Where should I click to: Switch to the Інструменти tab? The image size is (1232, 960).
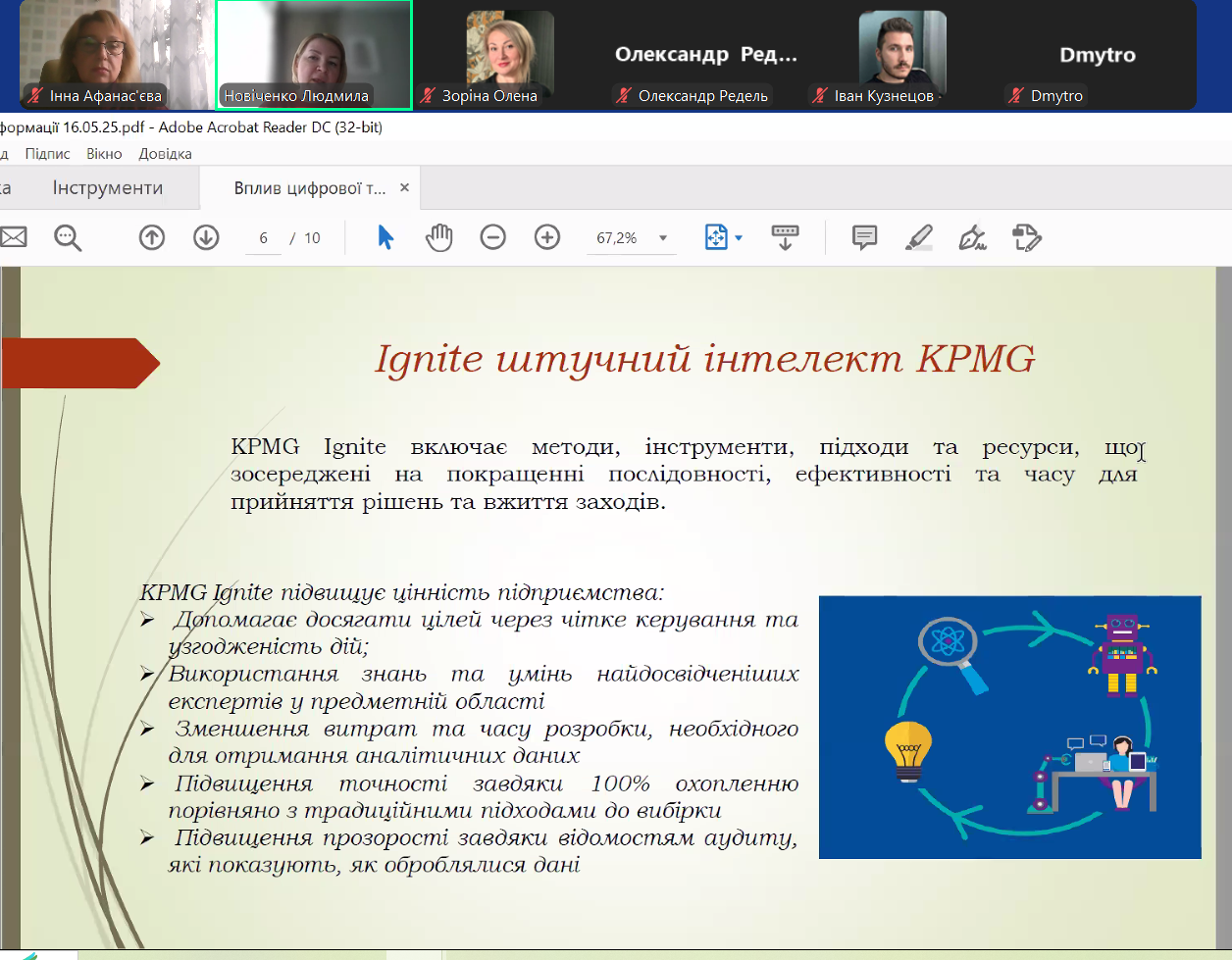[108, 188]
